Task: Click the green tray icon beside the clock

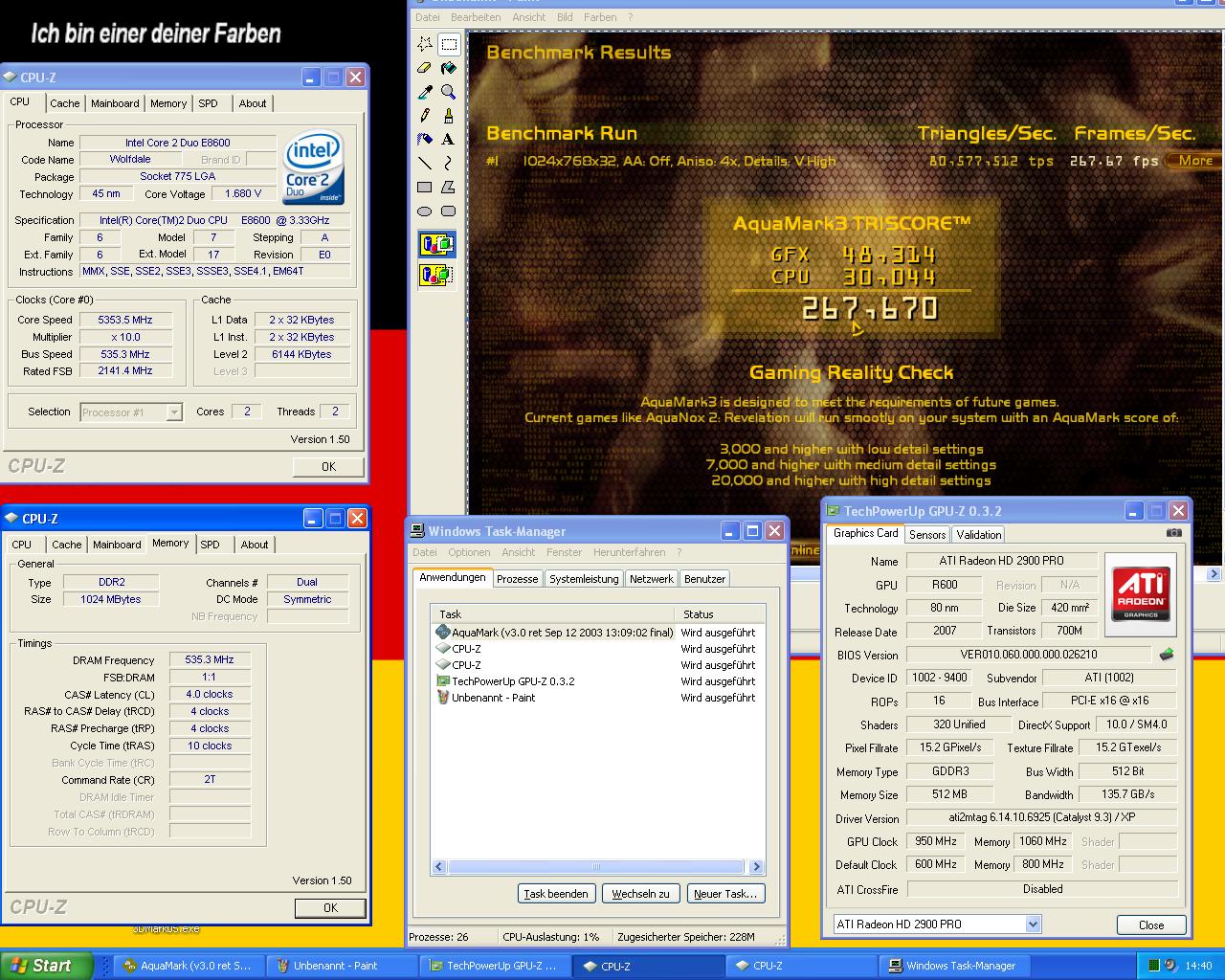Action: point(1154,966)
